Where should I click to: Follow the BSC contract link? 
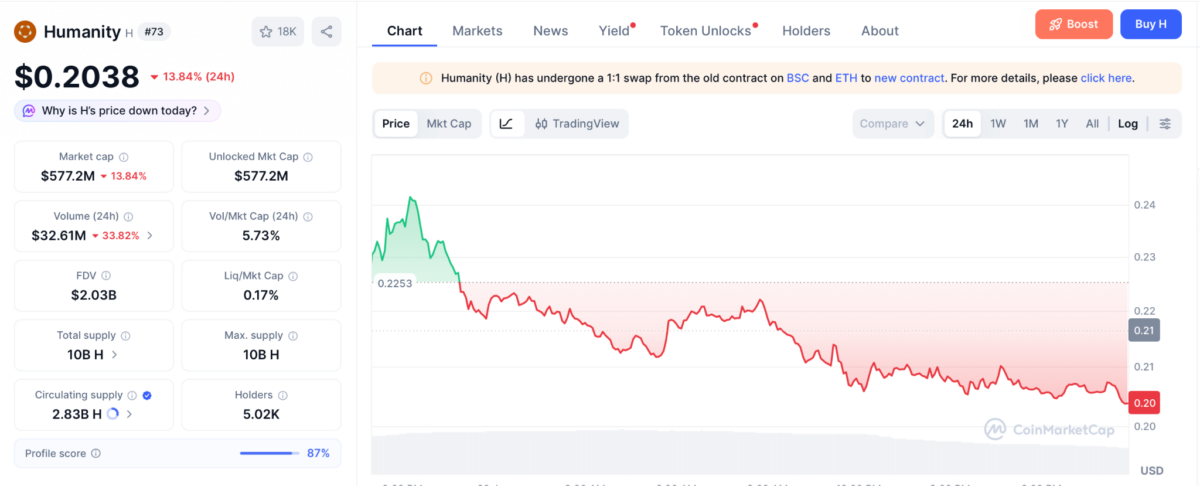click(798, 78)
